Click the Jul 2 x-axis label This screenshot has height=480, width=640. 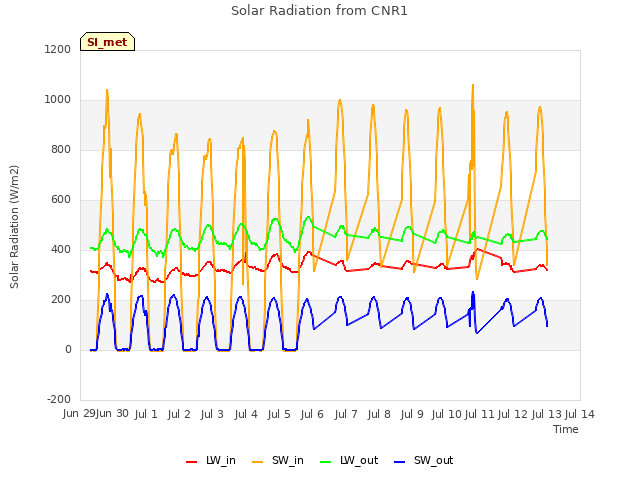coord(179,414)
